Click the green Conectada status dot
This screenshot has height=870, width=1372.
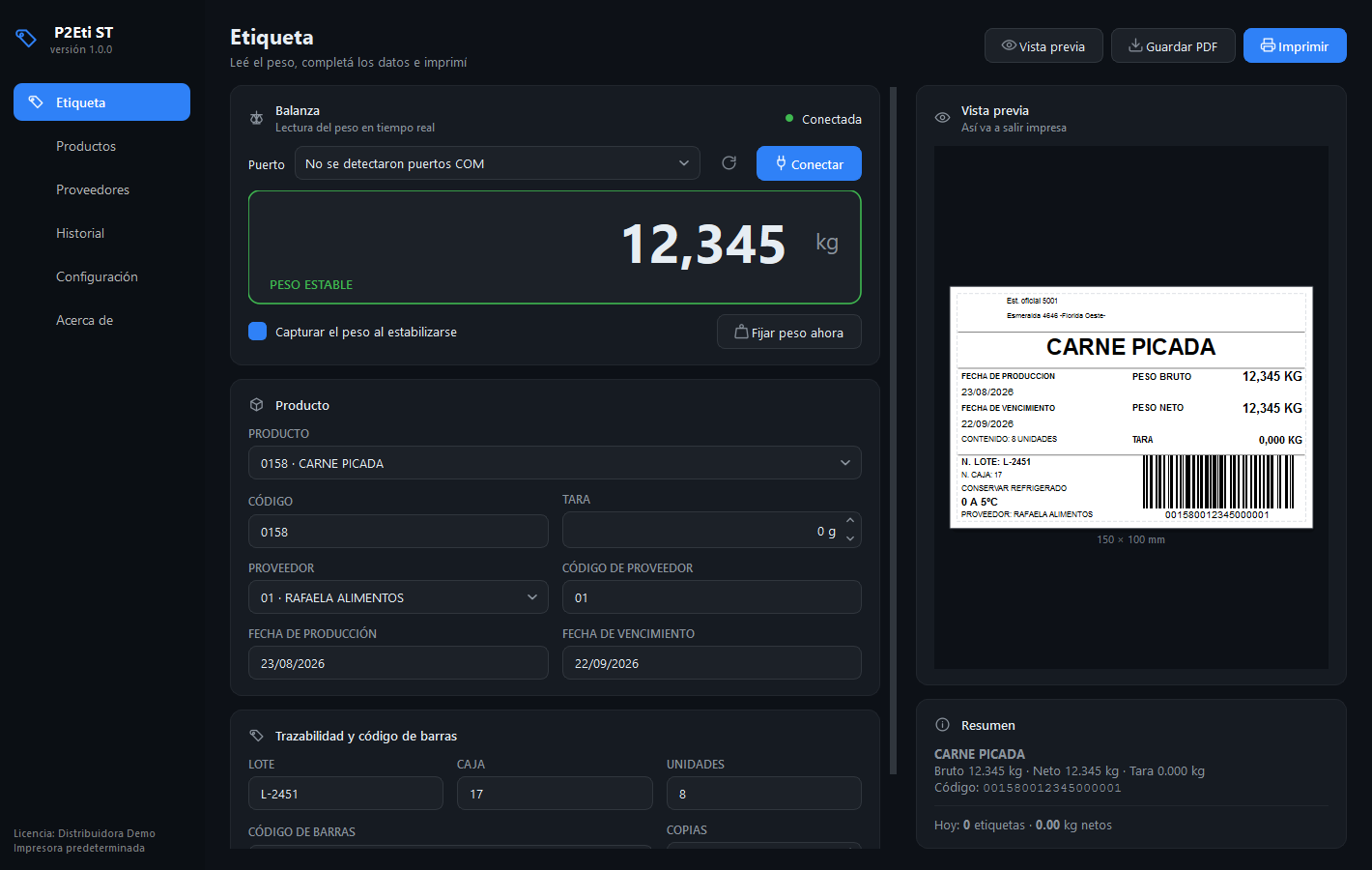pyautogui.click(x=789, y=119)
